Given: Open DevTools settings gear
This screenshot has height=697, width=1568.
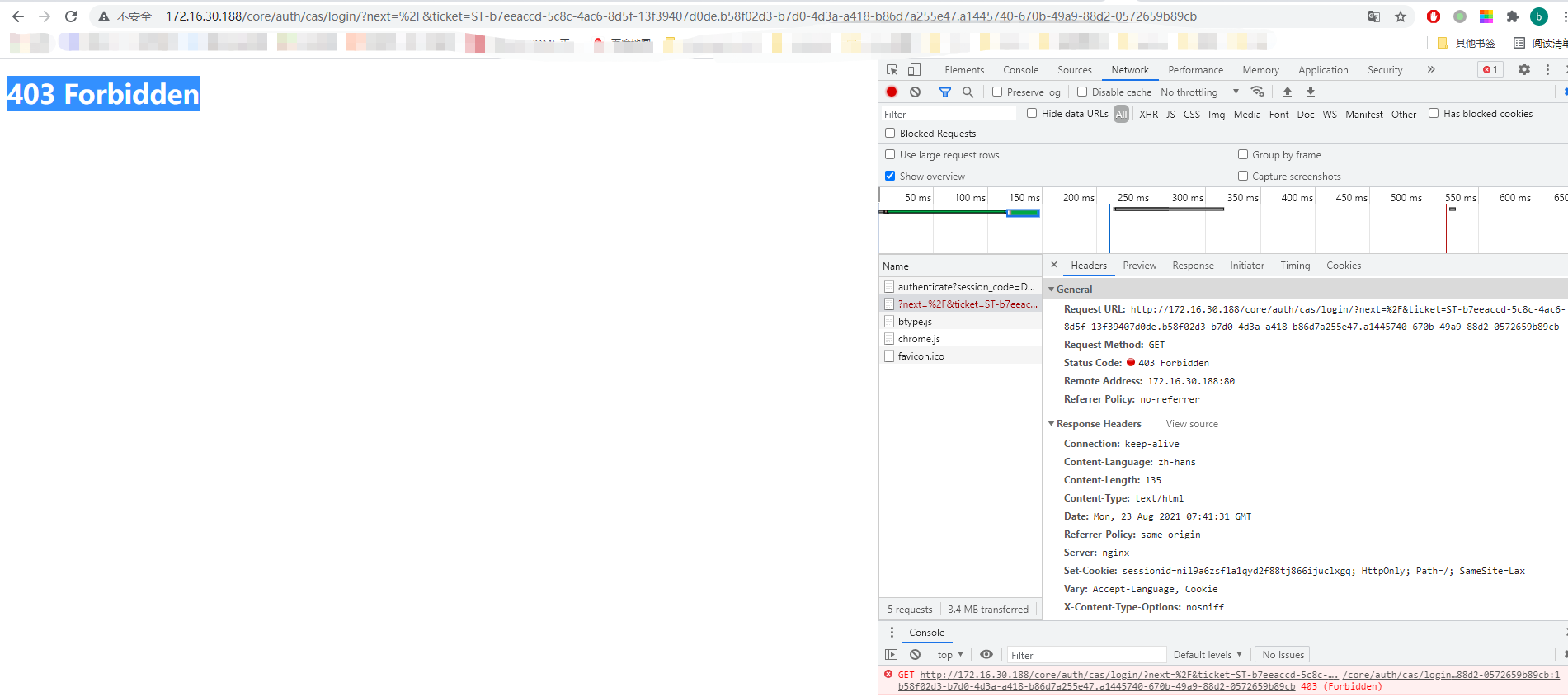Looking at the screenshot, I should tap(1524, 70).
